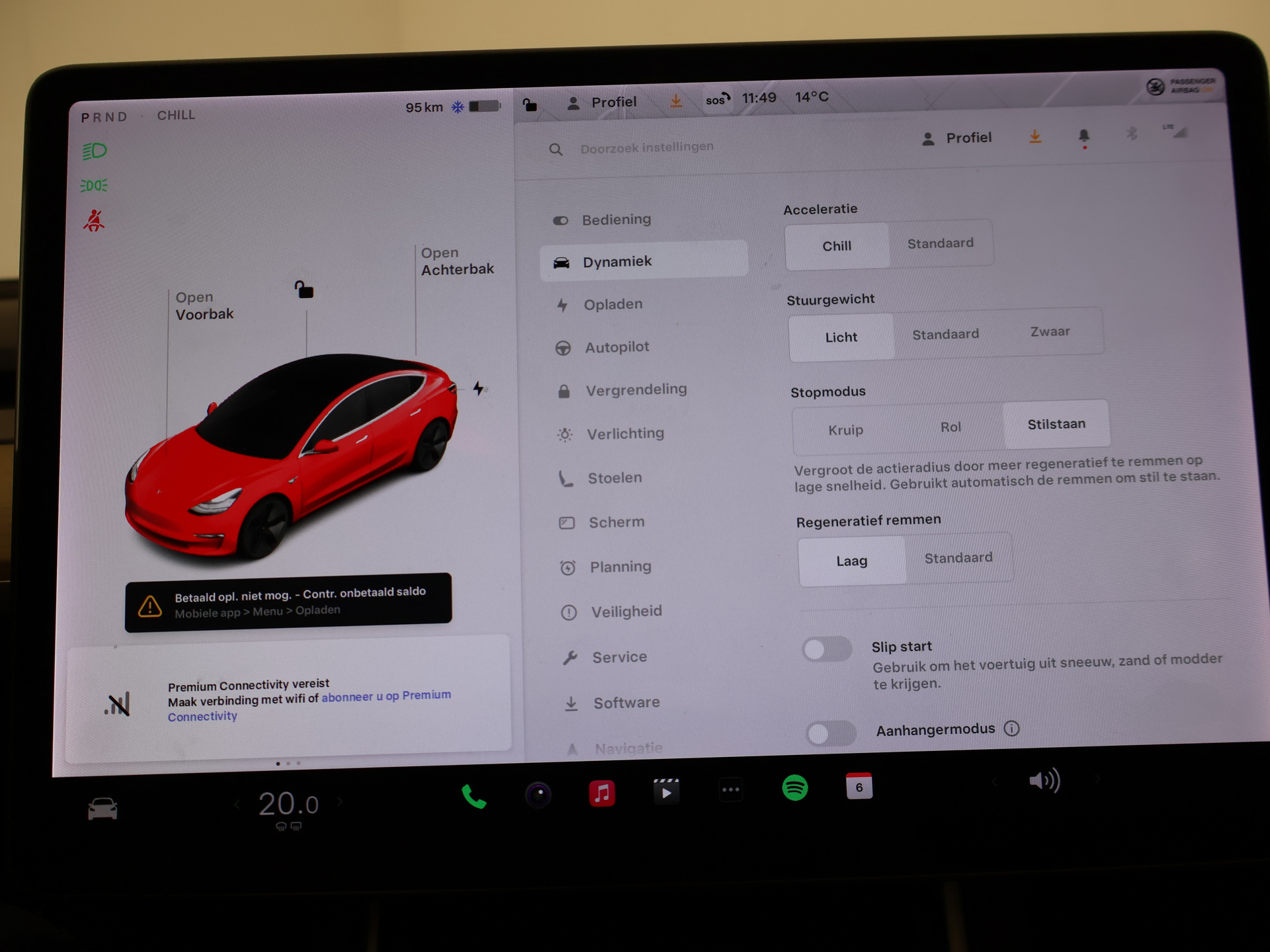Image resolution: width=1270 pixels, height=952 pixels.
Task: Tap the SOS connectivity indicator
Action: 717,100
